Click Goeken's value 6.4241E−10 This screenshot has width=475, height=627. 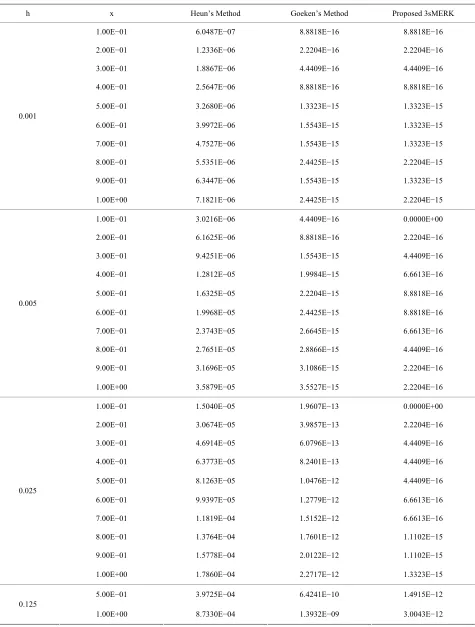[x=319, y=594]
